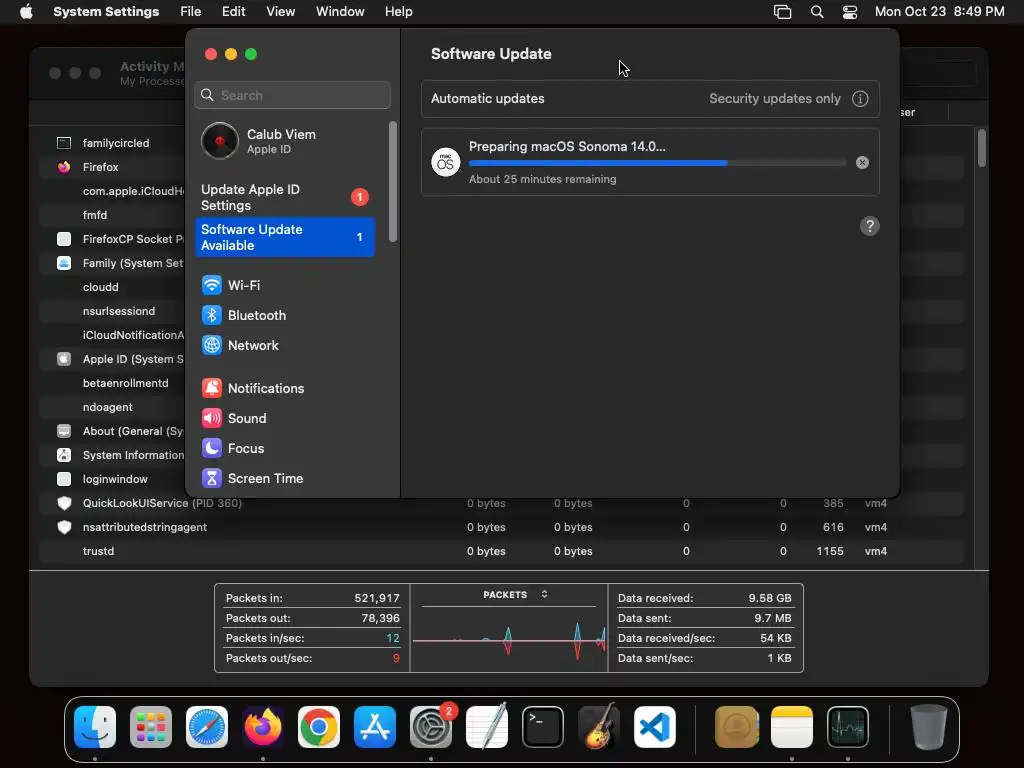Open Spotlight search in menu bar

[x=816, y=12]
